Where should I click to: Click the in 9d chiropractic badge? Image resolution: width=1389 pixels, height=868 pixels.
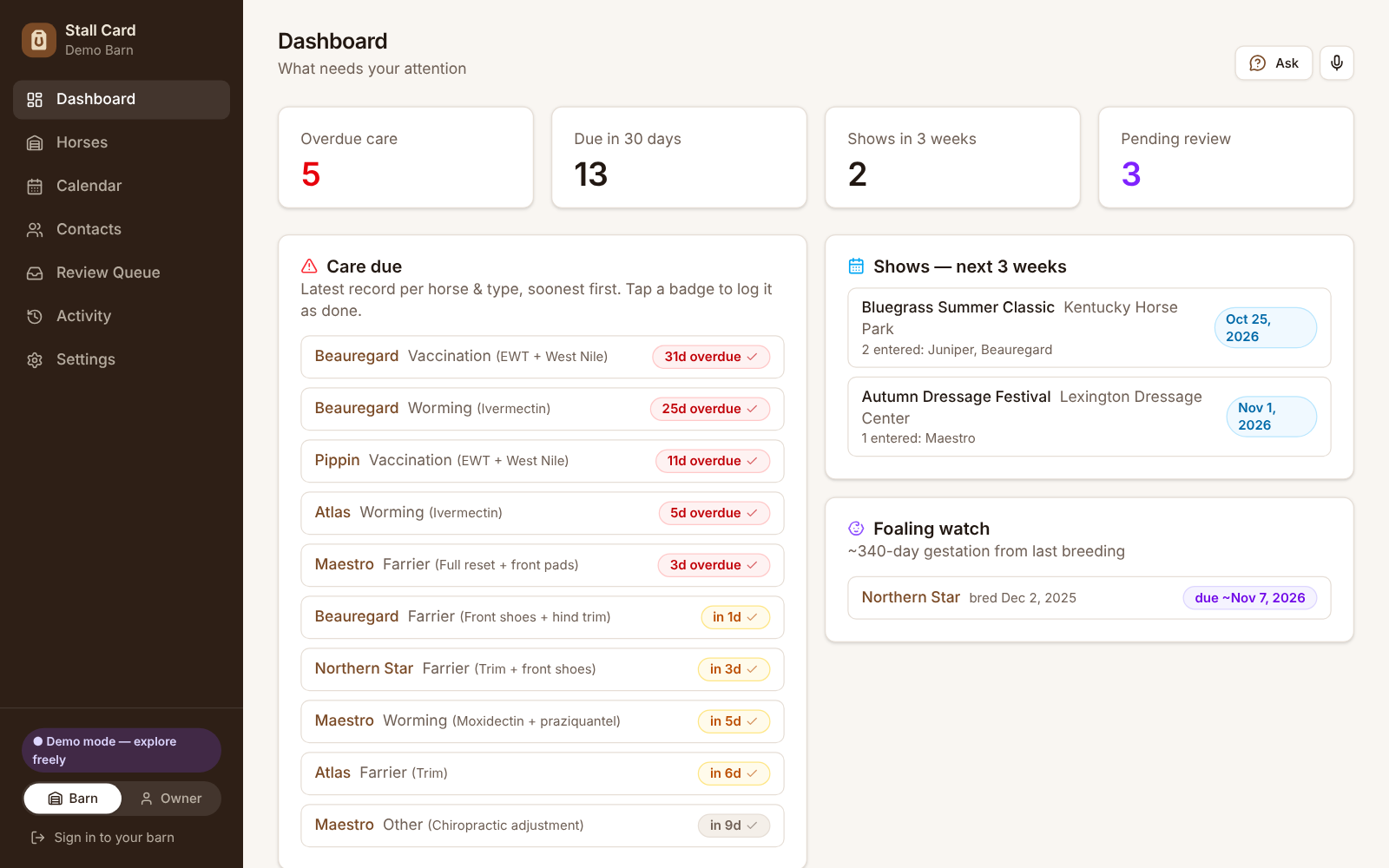coord(734,825)
